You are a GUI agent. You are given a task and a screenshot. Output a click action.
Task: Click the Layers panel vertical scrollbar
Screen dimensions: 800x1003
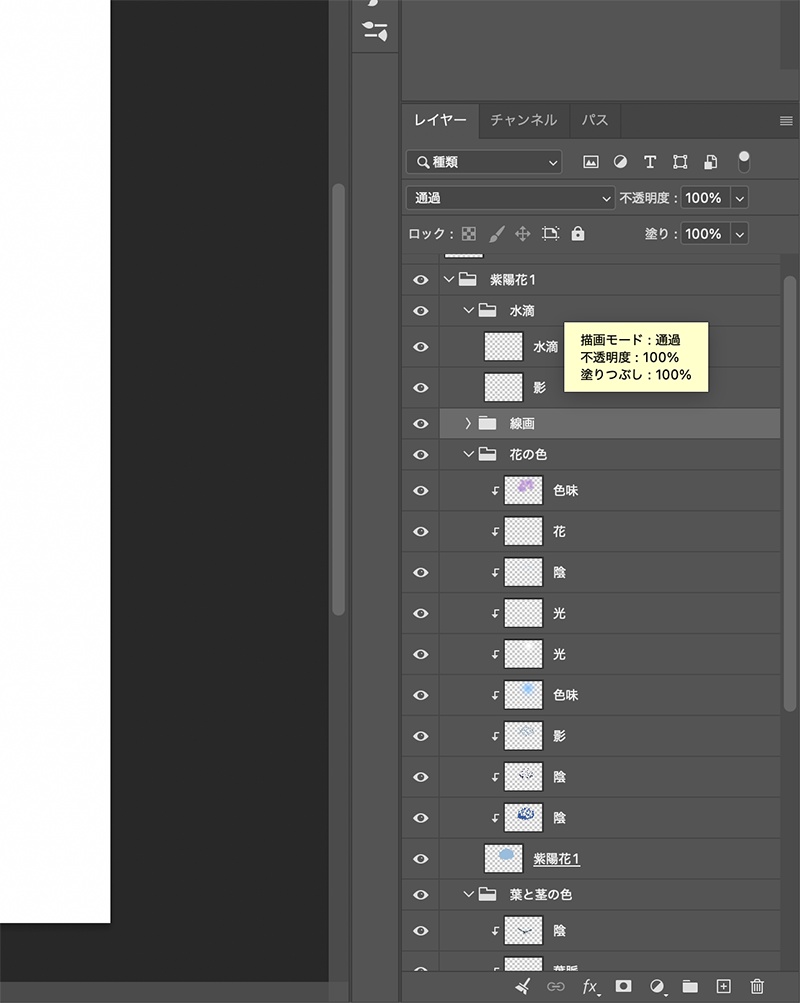pyautogui.click(x=790, y=493)
